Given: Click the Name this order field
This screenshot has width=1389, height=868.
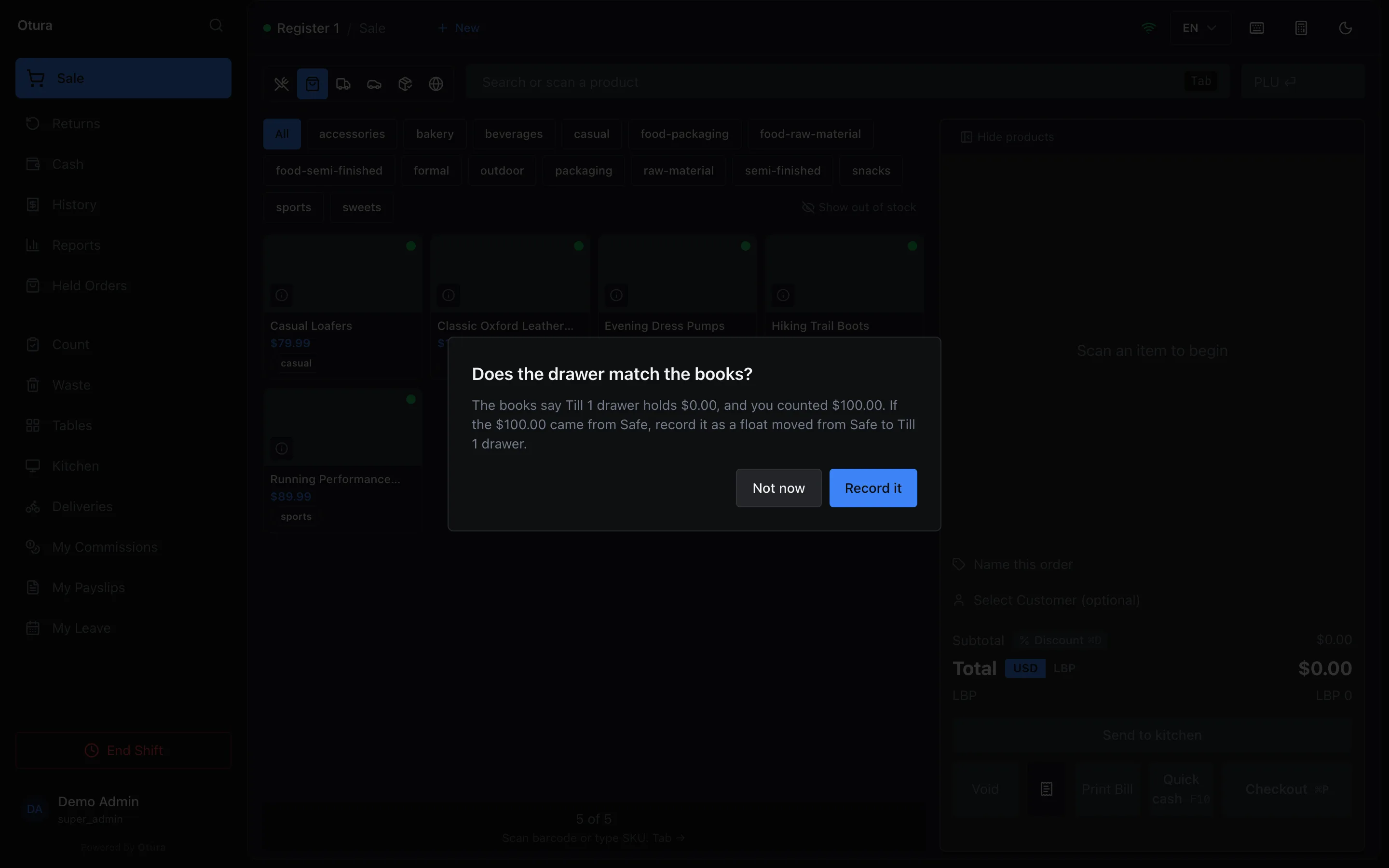Looking at the screenshot, I should coord(1152,564).
